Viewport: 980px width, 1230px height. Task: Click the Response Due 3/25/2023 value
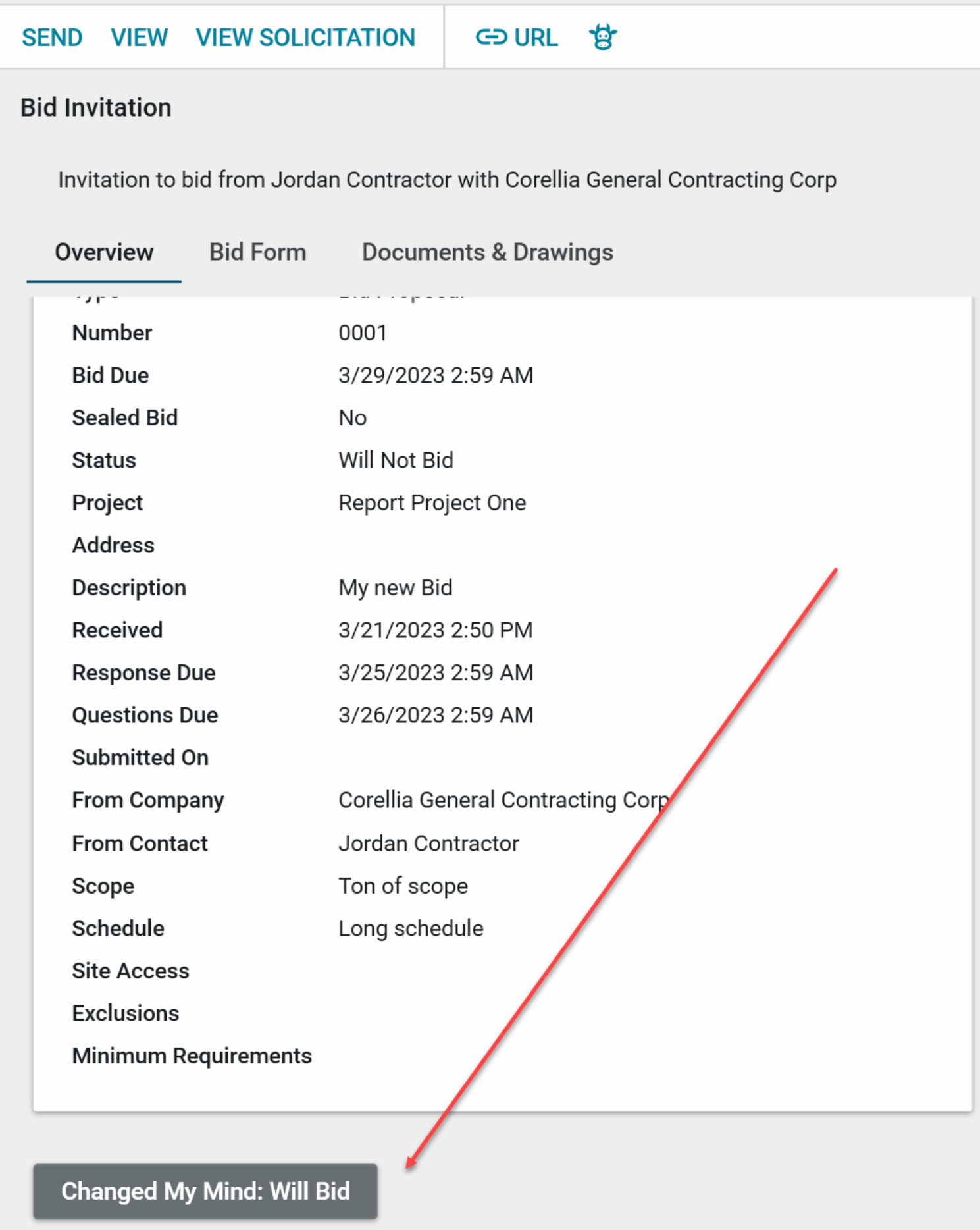point(435,673)
